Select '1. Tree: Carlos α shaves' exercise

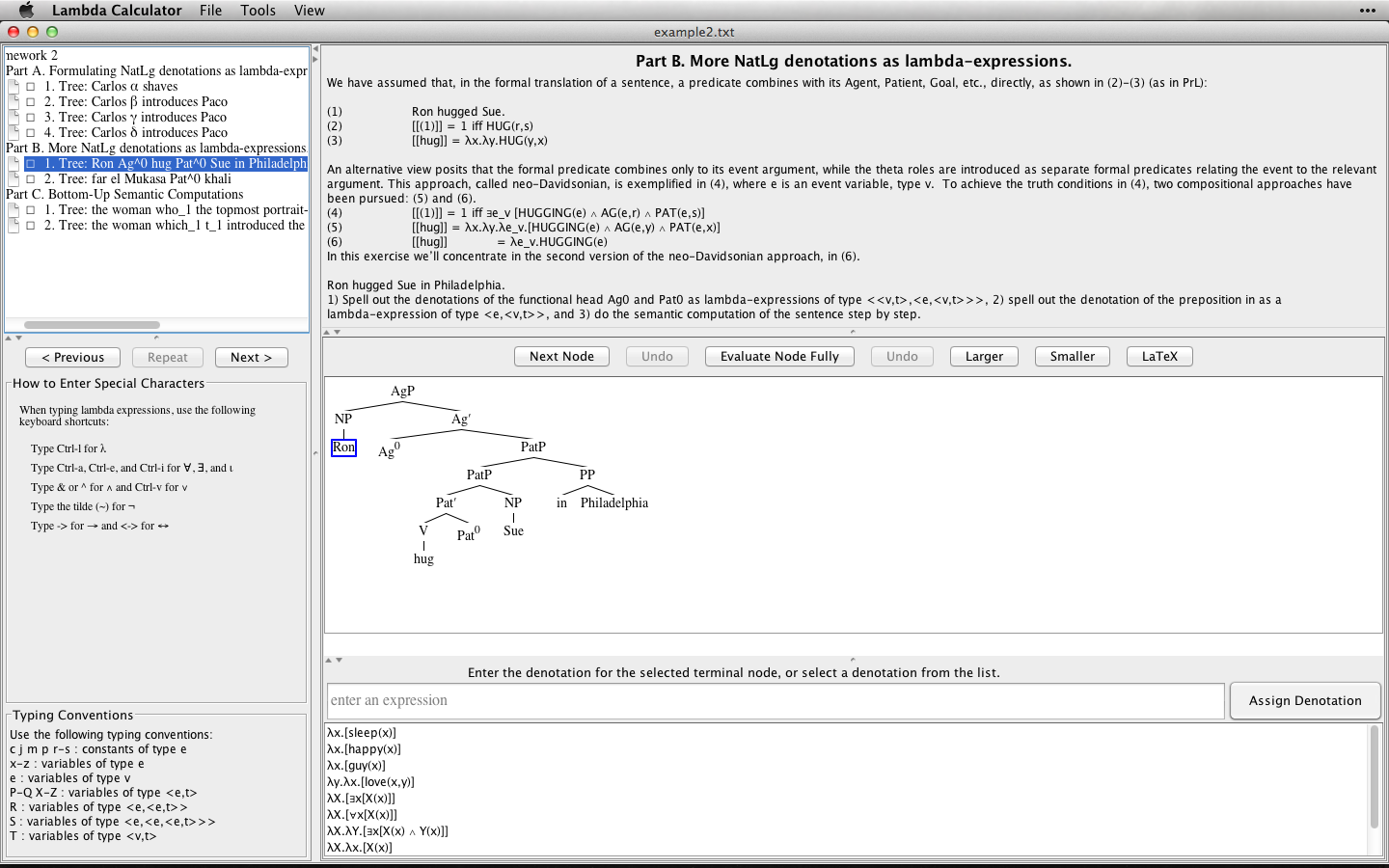click(111, 87)
